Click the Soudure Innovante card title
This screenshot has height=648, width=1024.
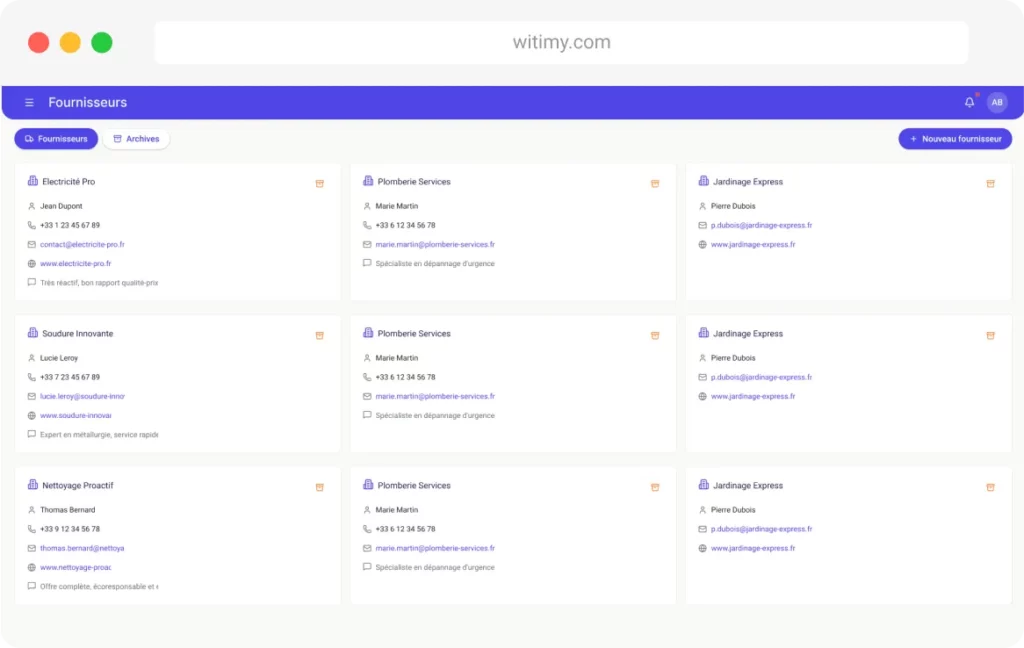click(x=78, y=333)
